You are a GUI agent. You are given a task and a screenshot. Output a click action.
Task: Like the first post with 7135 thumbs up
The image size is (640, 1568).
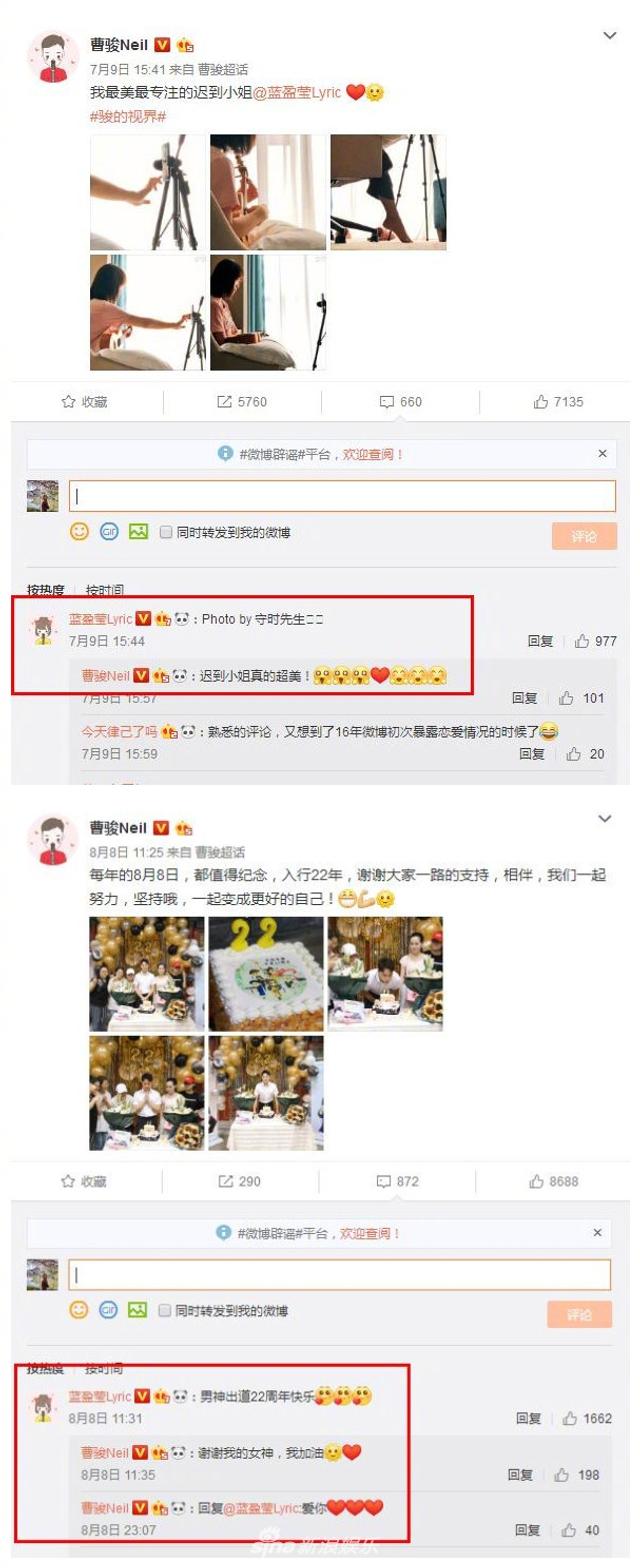(558, 402)
